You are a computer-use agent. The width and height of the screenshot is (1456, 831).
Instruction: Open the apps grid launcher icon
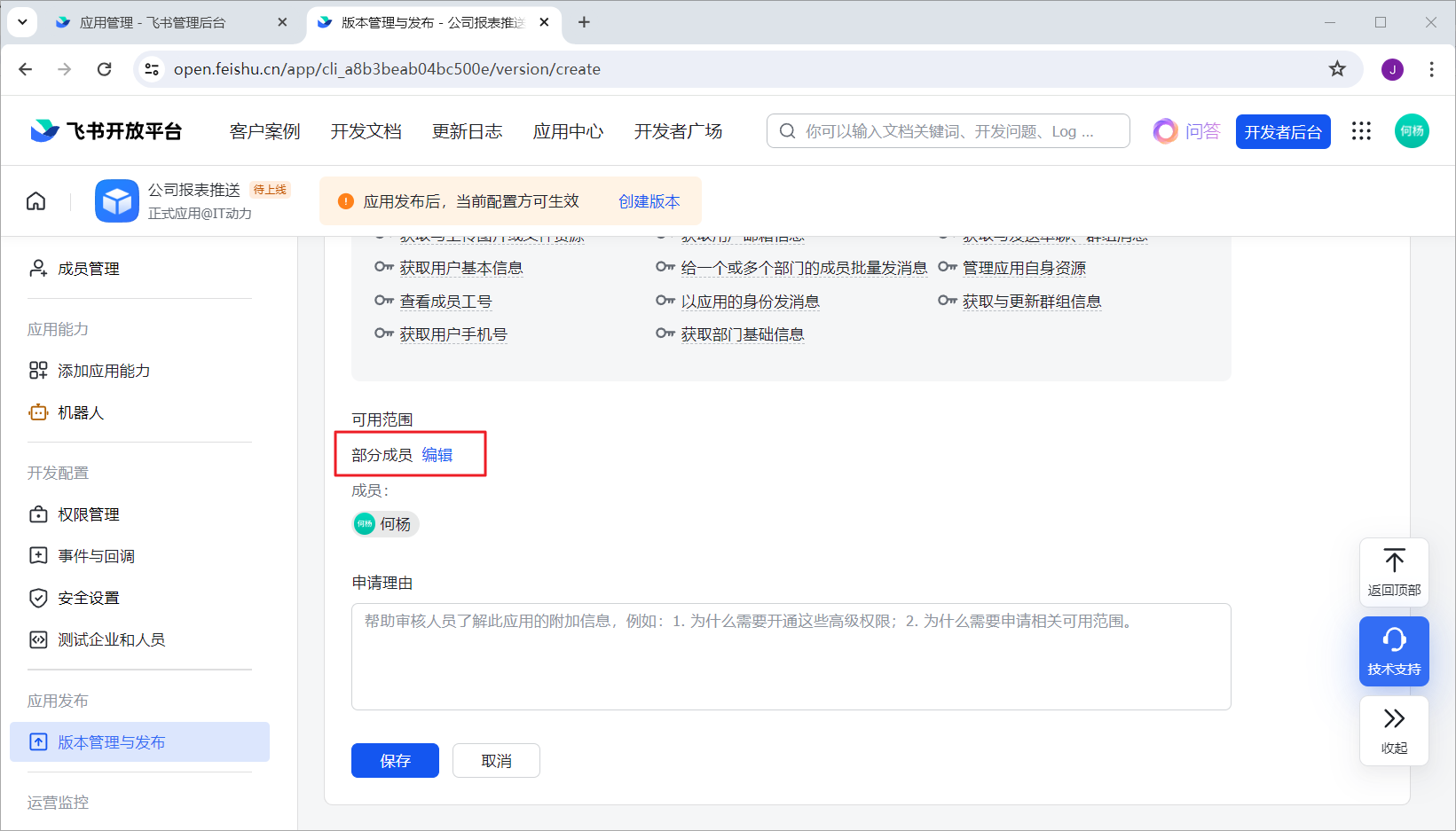pos(1361,131)
